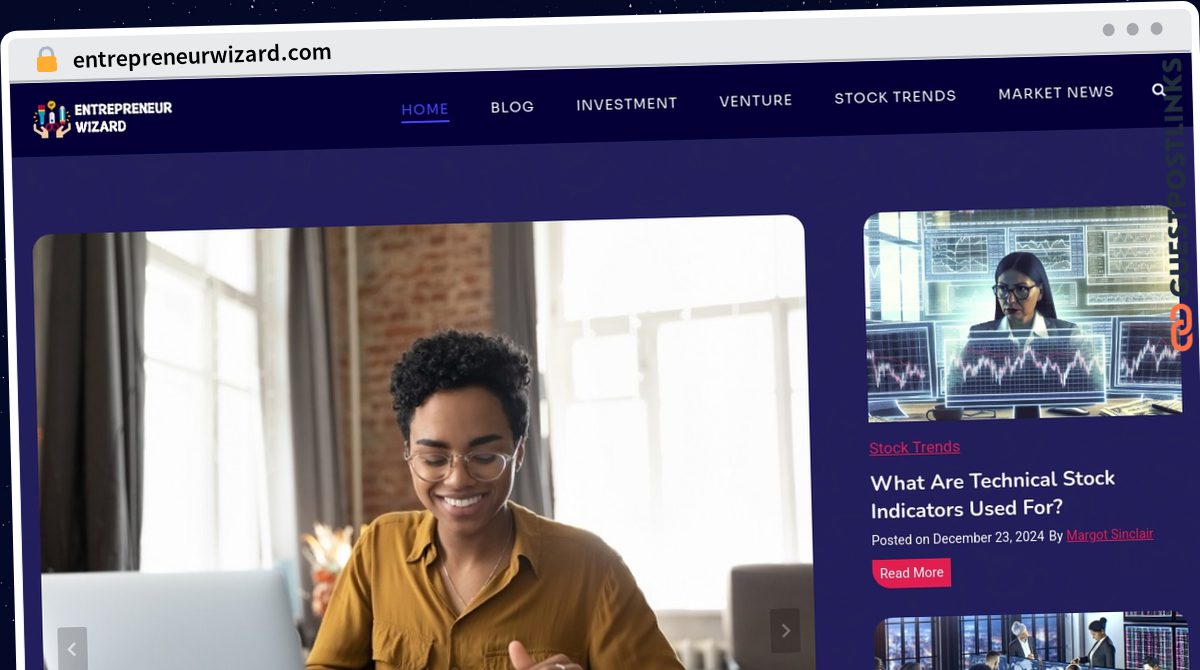Open the Blog menu item

click(512, 106)
